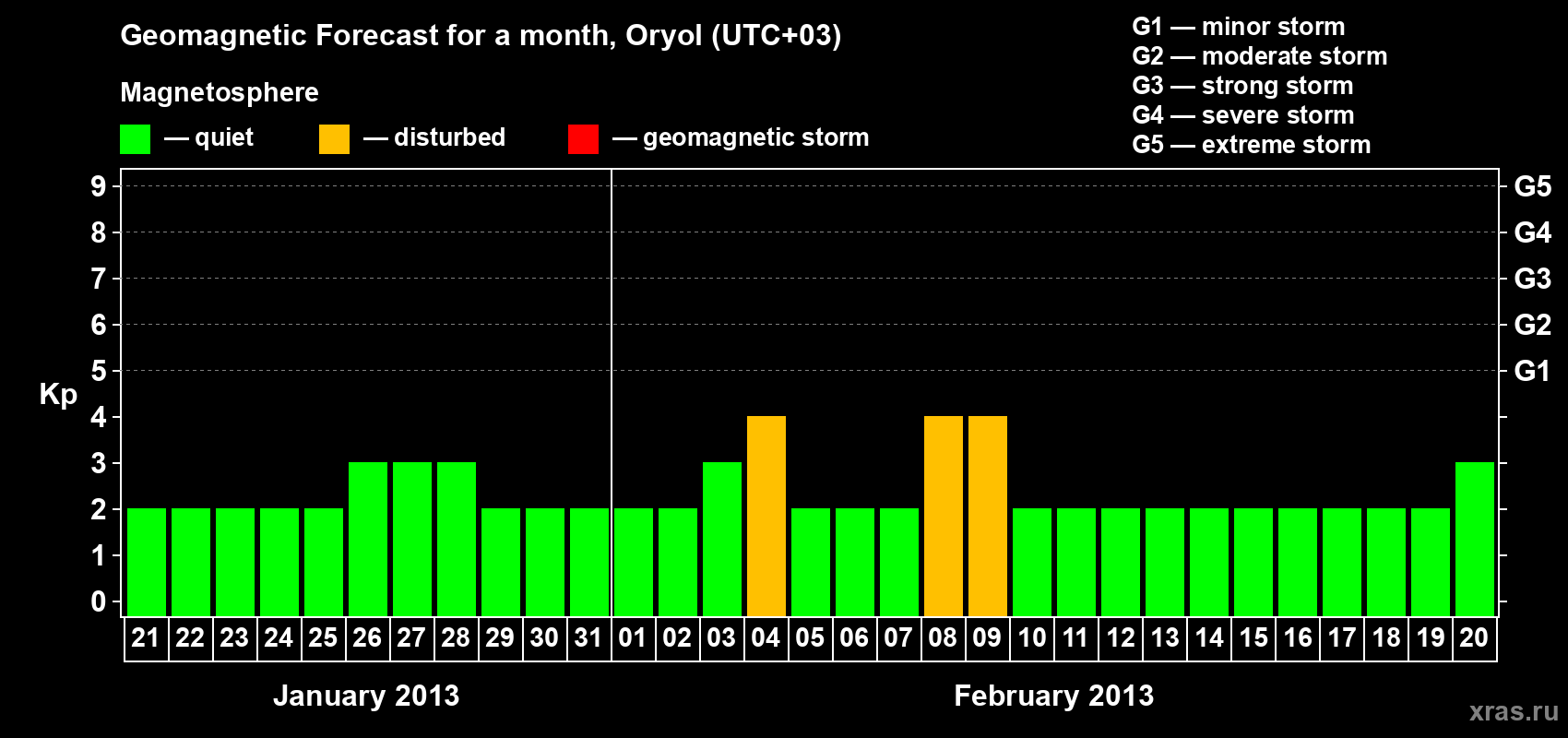Select the orange bar for February 04
The image size is (1568, 738).
(766, 516)
